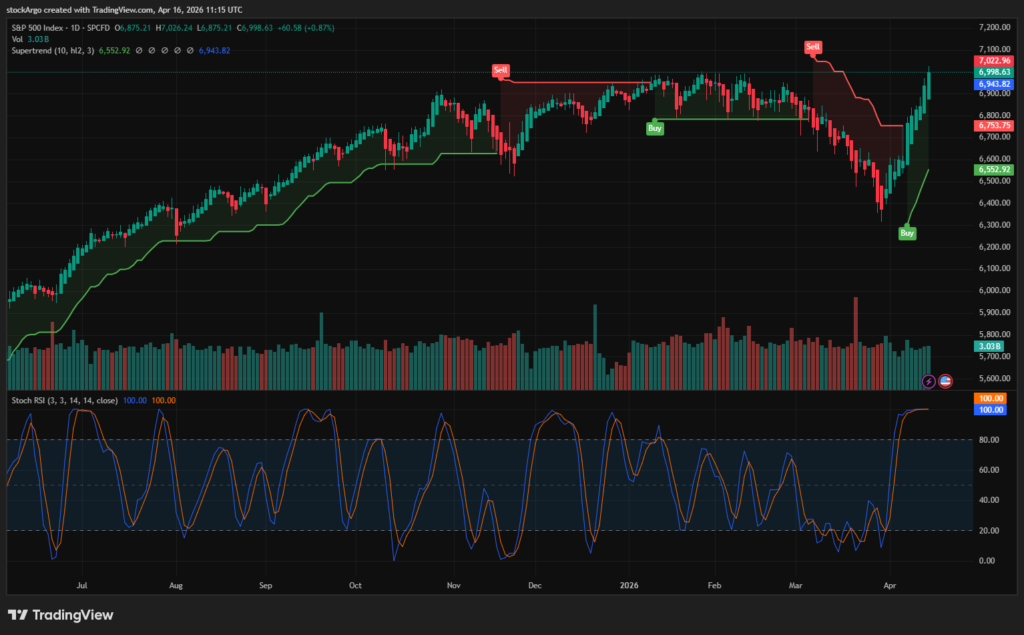Click the 2026 label on time axis

629,584
